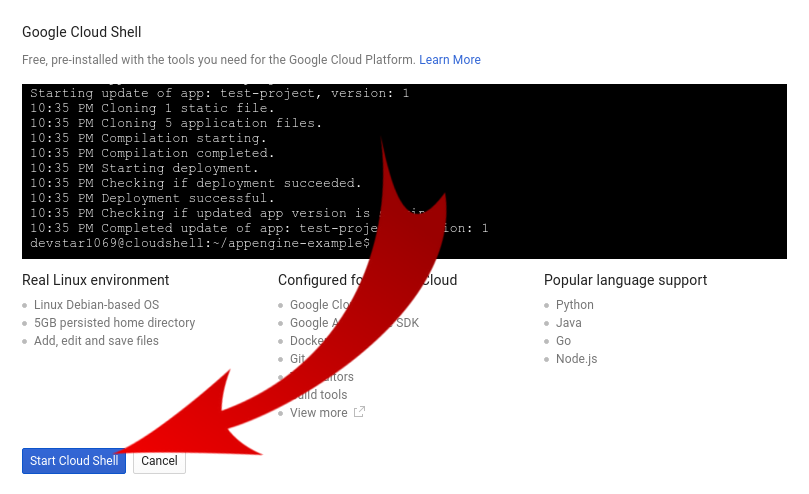Click the 'Starting update of app' terminal line
The image size is (809, 494).
click(219, 93)
